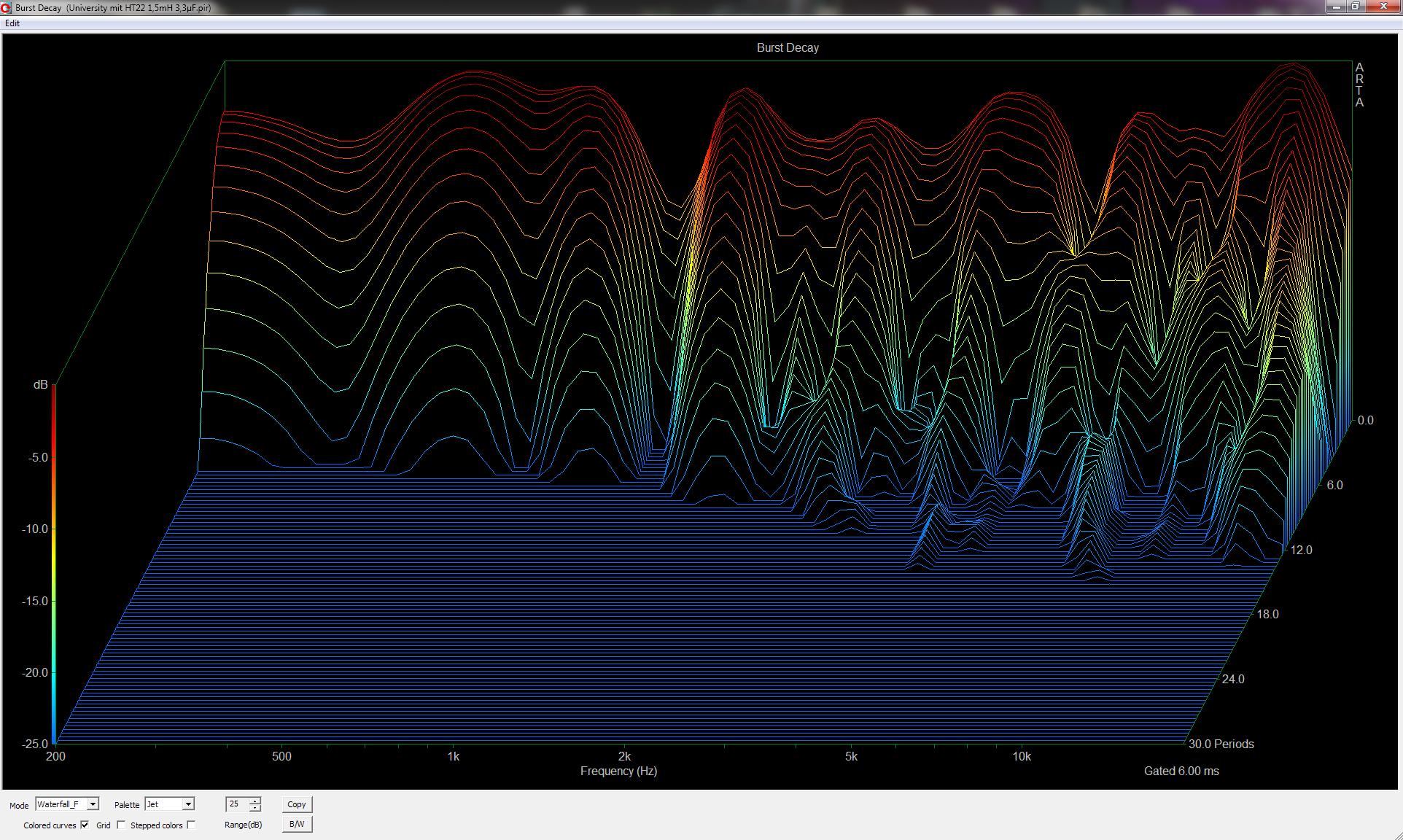The width and height of the screenshot is (1403, 840).
Task: Uncheck the Colored curves checkbox
Action: click(85, 825)
